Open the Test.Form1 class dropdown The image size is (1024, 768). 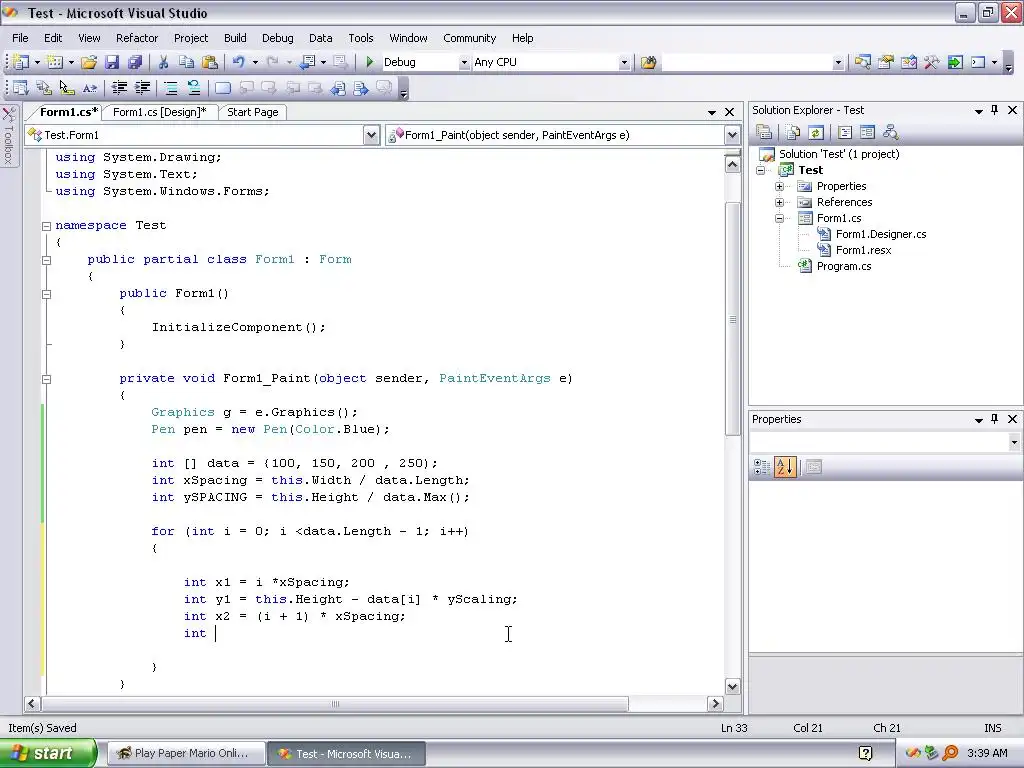[371, 135]
